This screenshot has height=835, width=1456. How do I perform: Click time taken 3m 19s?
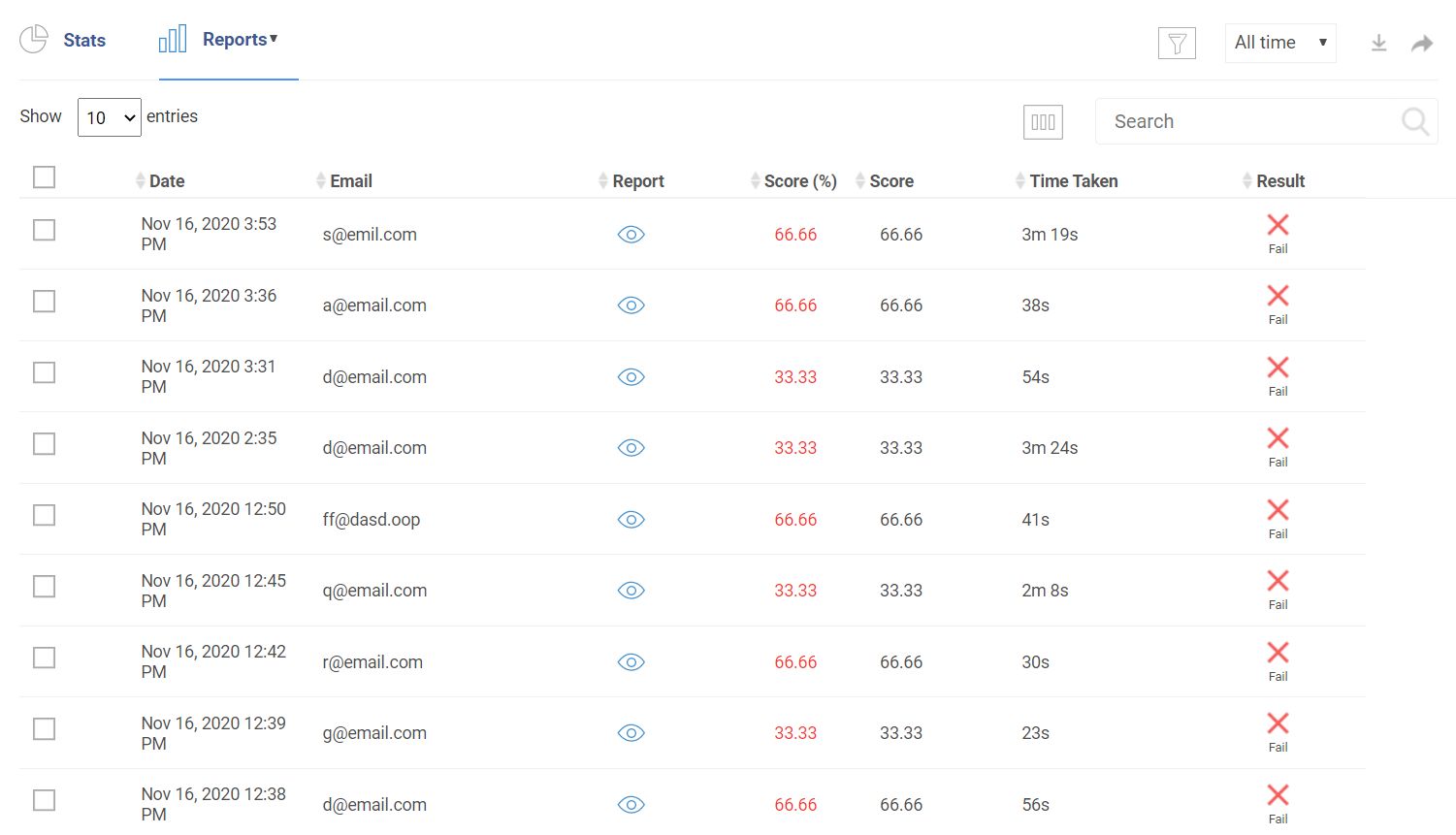point(1050,235)
